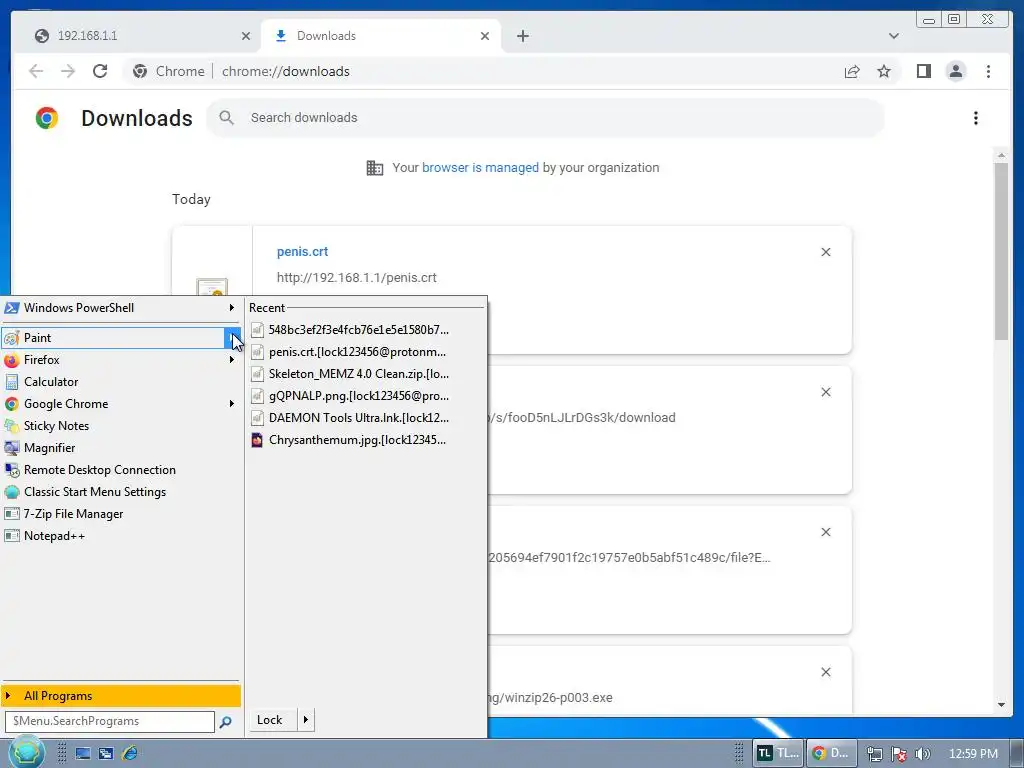This screenshot has height=768, width=1024.
Task: Click the Calculator icon in Start menu
Action: pos(12,382)
